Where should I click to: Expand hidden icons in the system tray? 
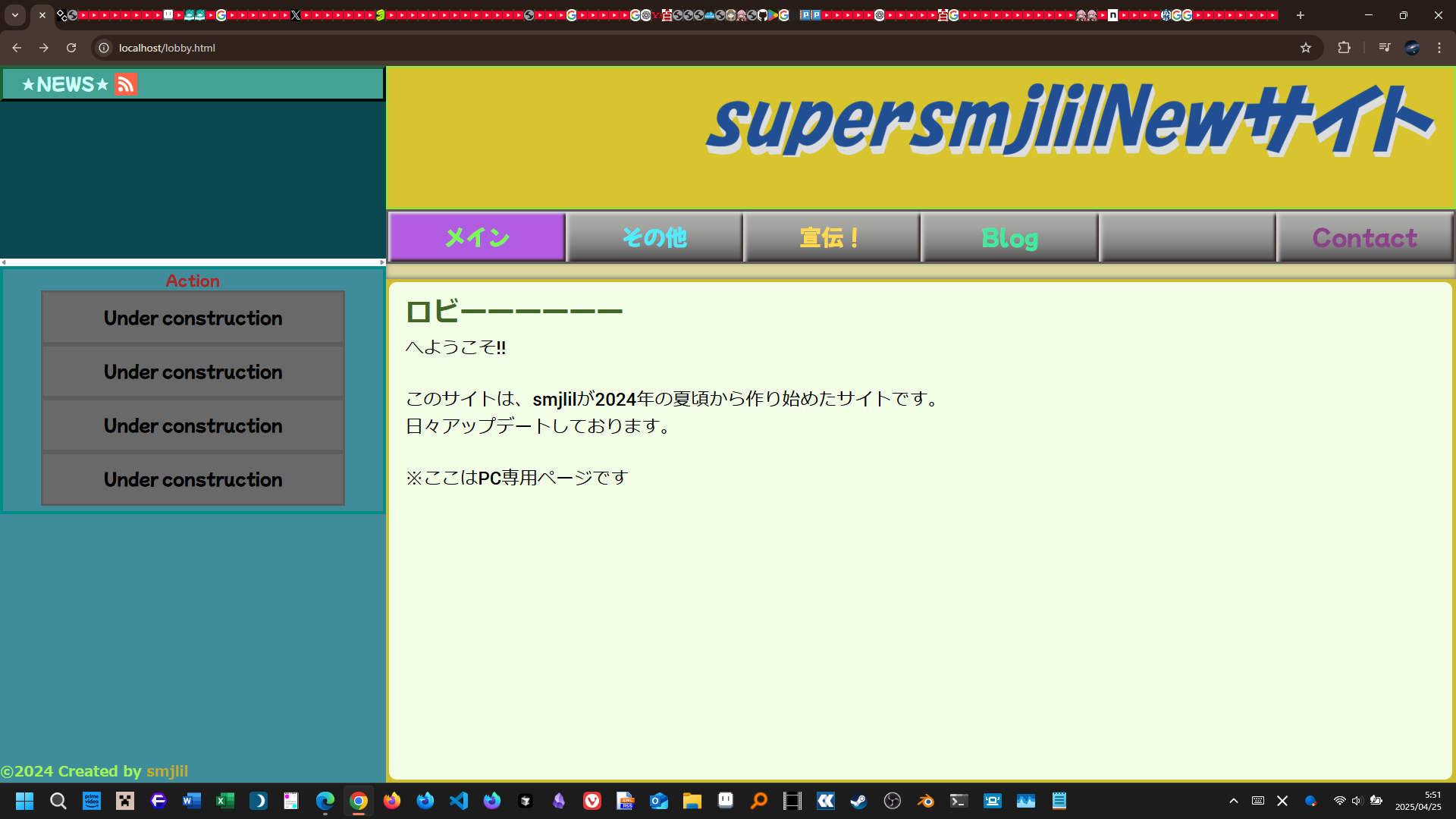coord(1233,801)
